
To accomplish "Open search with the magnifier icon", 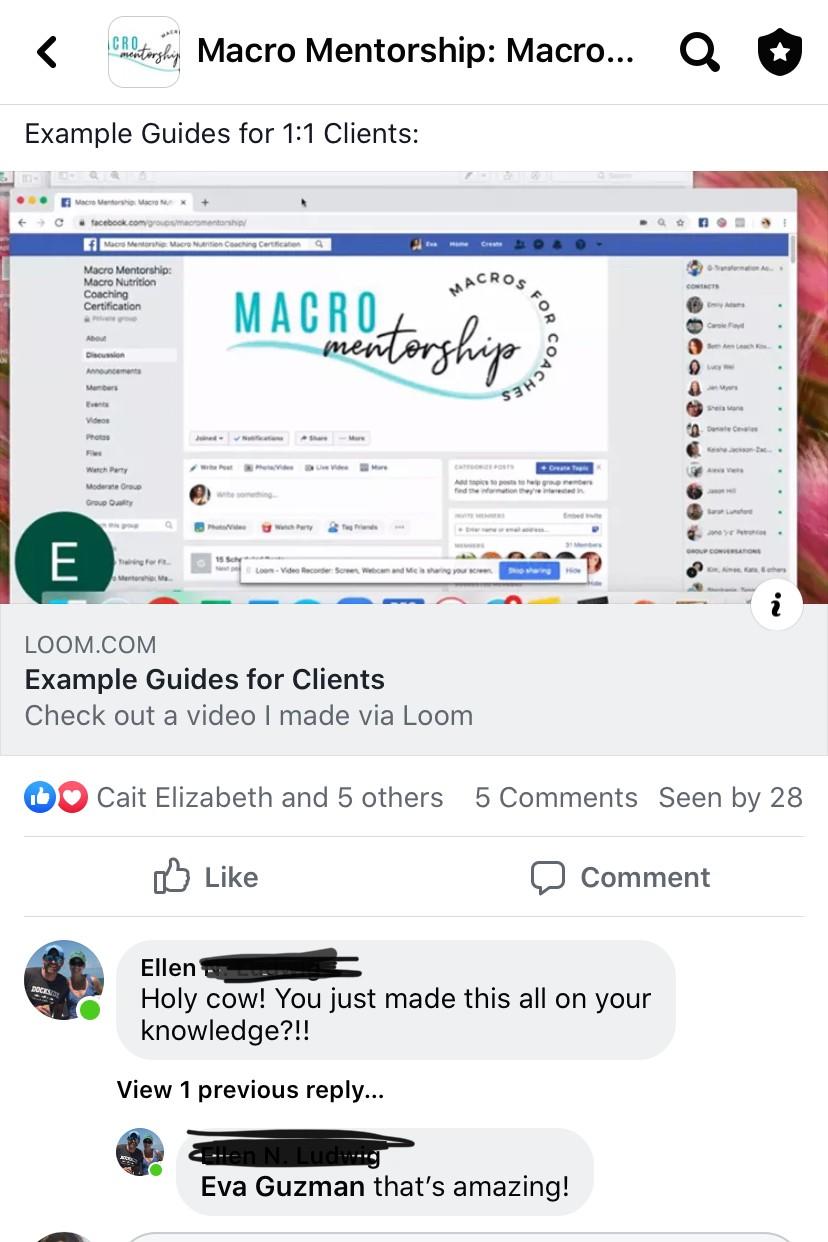I will 699,52.
